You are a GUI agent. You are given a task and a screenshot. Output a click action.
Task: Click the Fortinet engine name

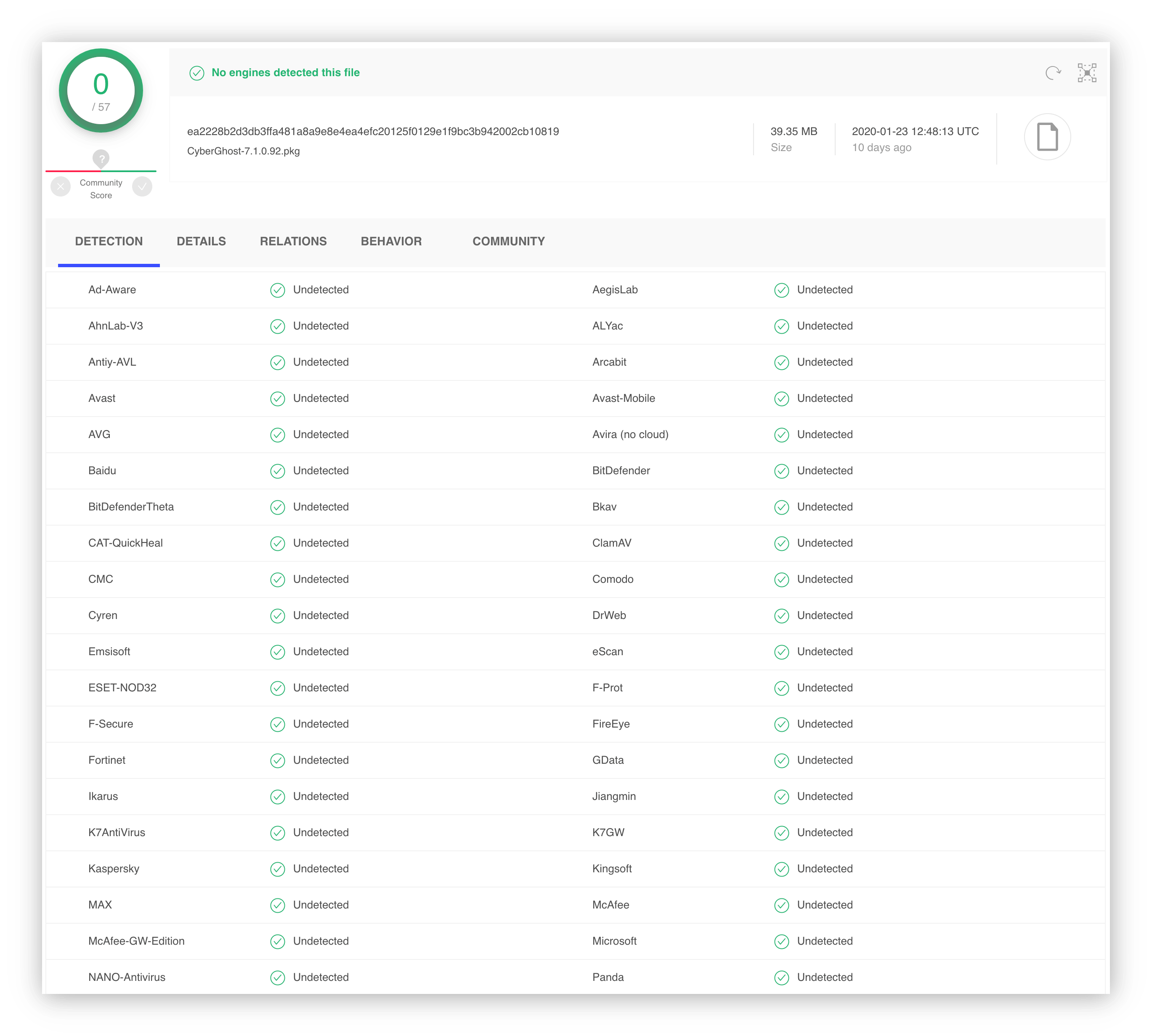coord(106,760)
